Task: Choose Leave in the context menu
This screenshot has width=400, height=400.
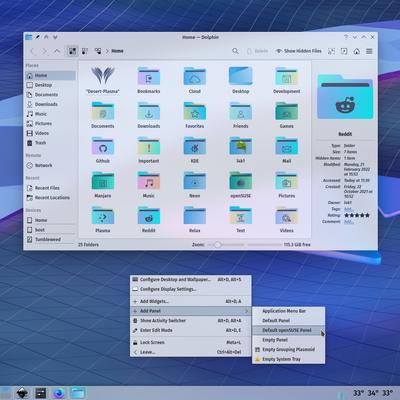Action: (x=190, y=352)
